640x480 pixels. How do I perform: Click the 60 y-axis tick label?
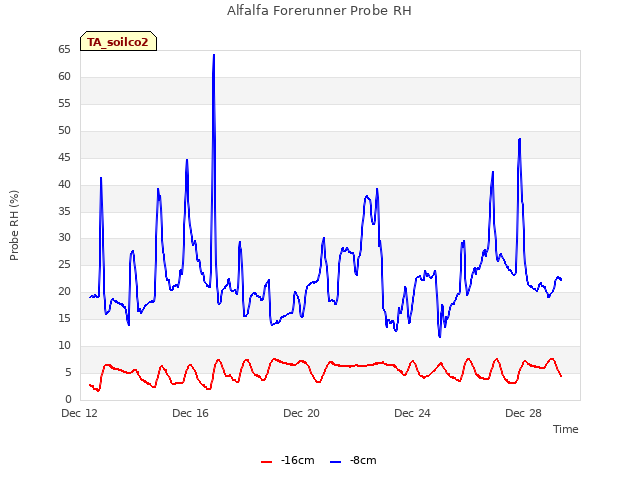tap(64, 77)
